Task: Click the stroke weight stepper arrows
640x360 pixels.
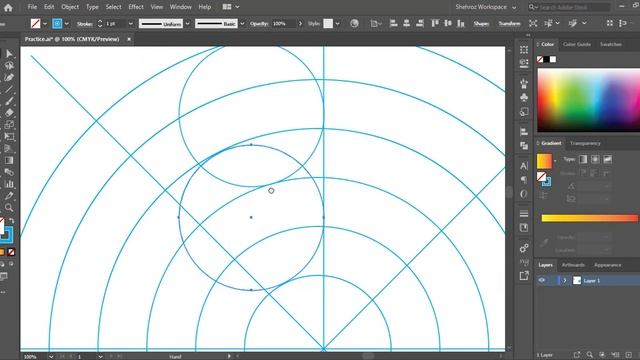Action: [x=100, y=24]
